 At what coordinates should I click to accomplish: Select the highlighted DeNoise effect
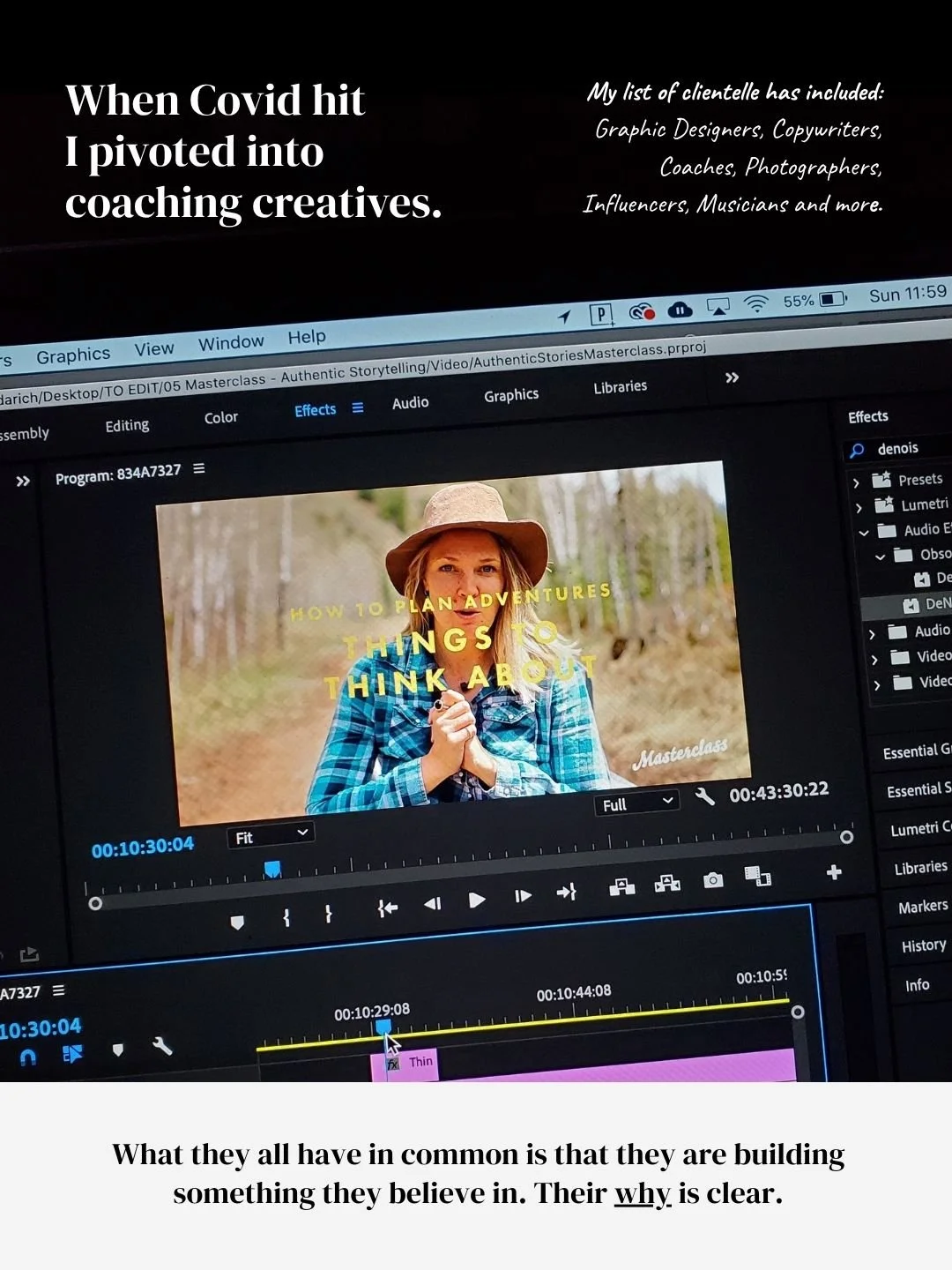coord(907,605)
